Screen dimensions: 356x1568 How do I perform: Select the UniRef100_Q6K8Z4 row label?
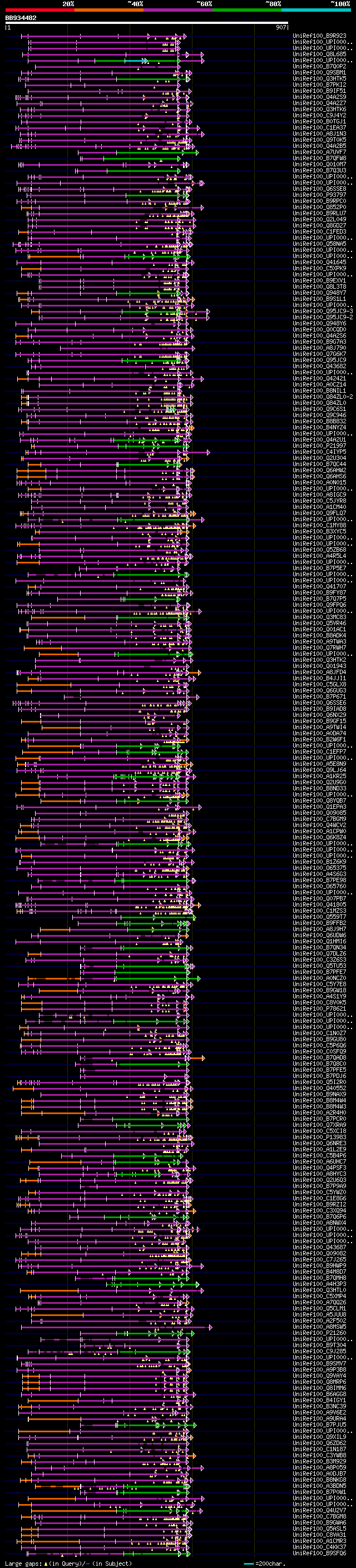[x=319, y=838]
